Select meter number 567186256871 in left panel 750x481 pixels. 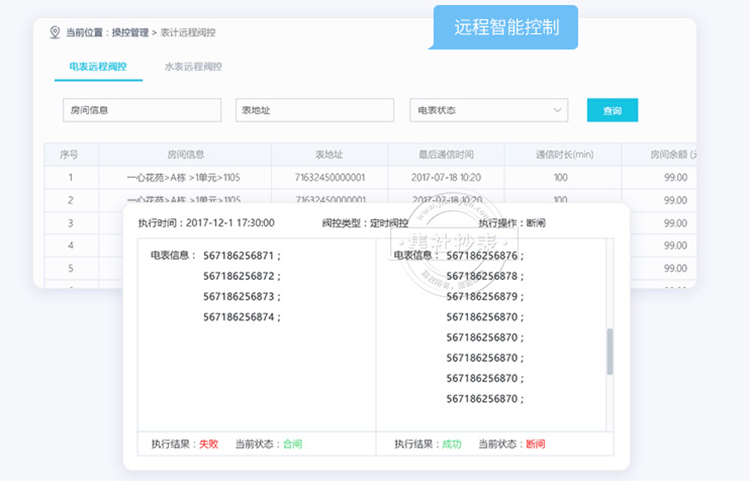(241, 255)
